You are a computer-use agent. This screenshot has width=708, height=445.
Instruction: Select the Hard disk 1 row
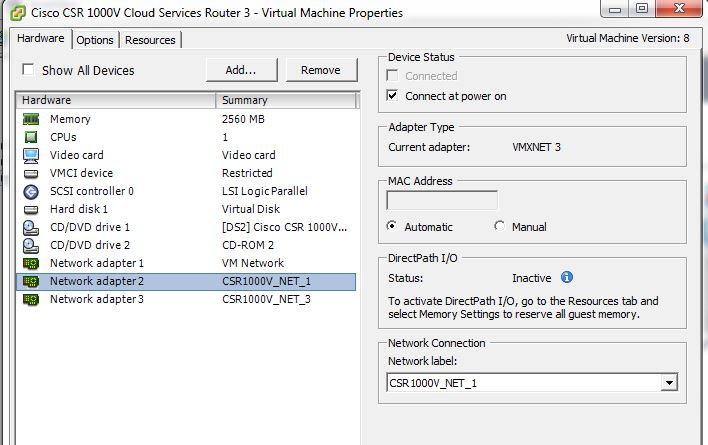(x=186, y=209)
